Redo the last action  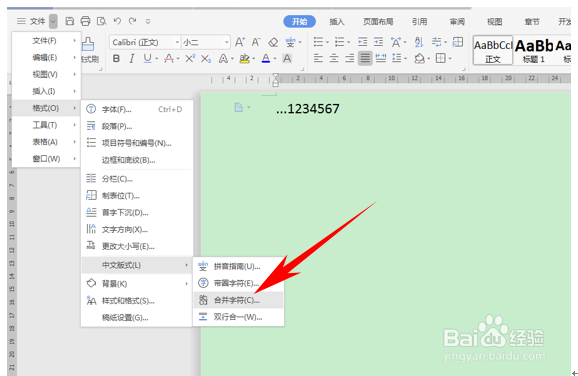[x=133, y=21]
